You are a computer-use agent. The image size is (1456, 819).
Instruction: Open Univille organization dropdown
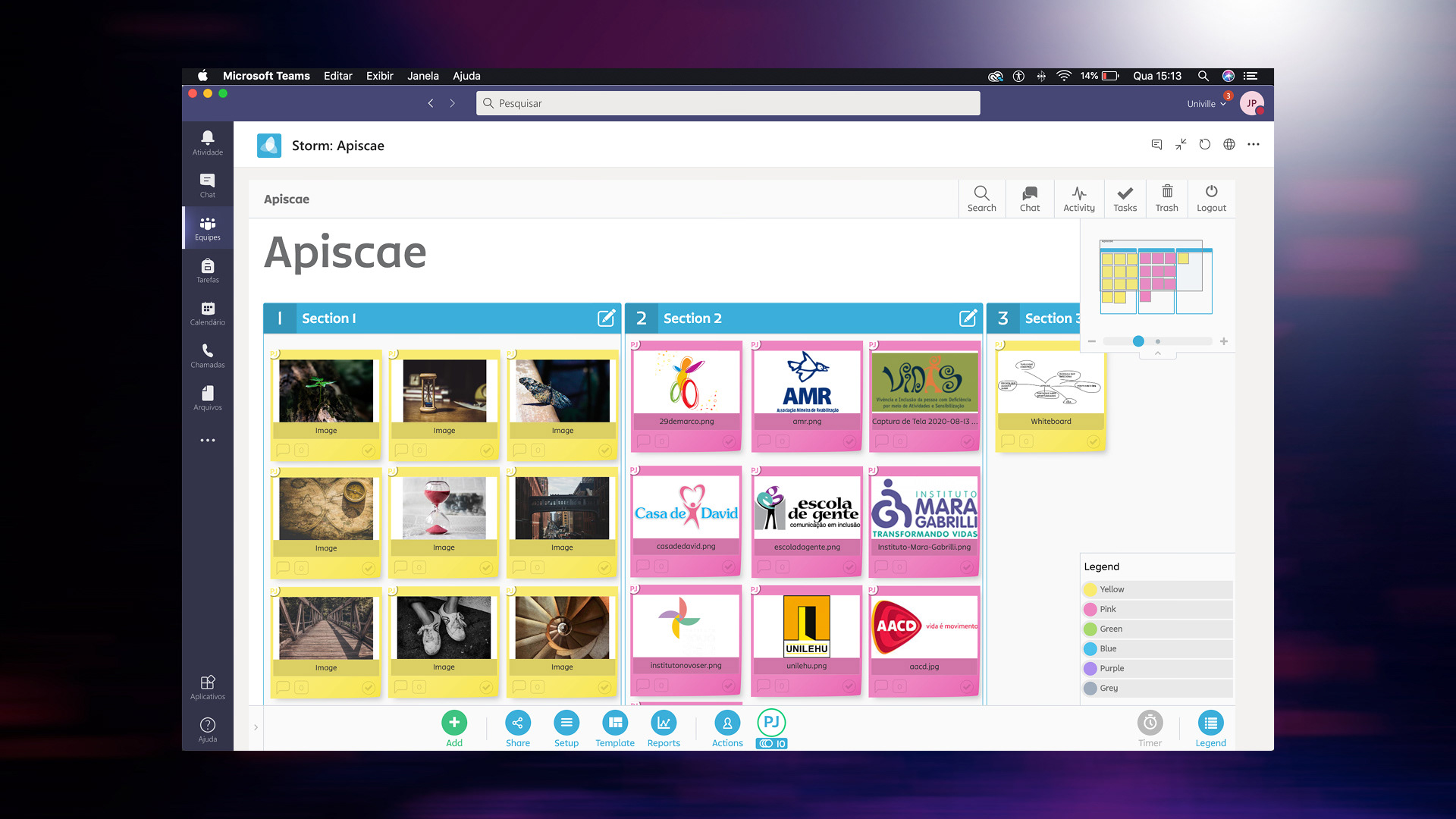point(1207,104)
